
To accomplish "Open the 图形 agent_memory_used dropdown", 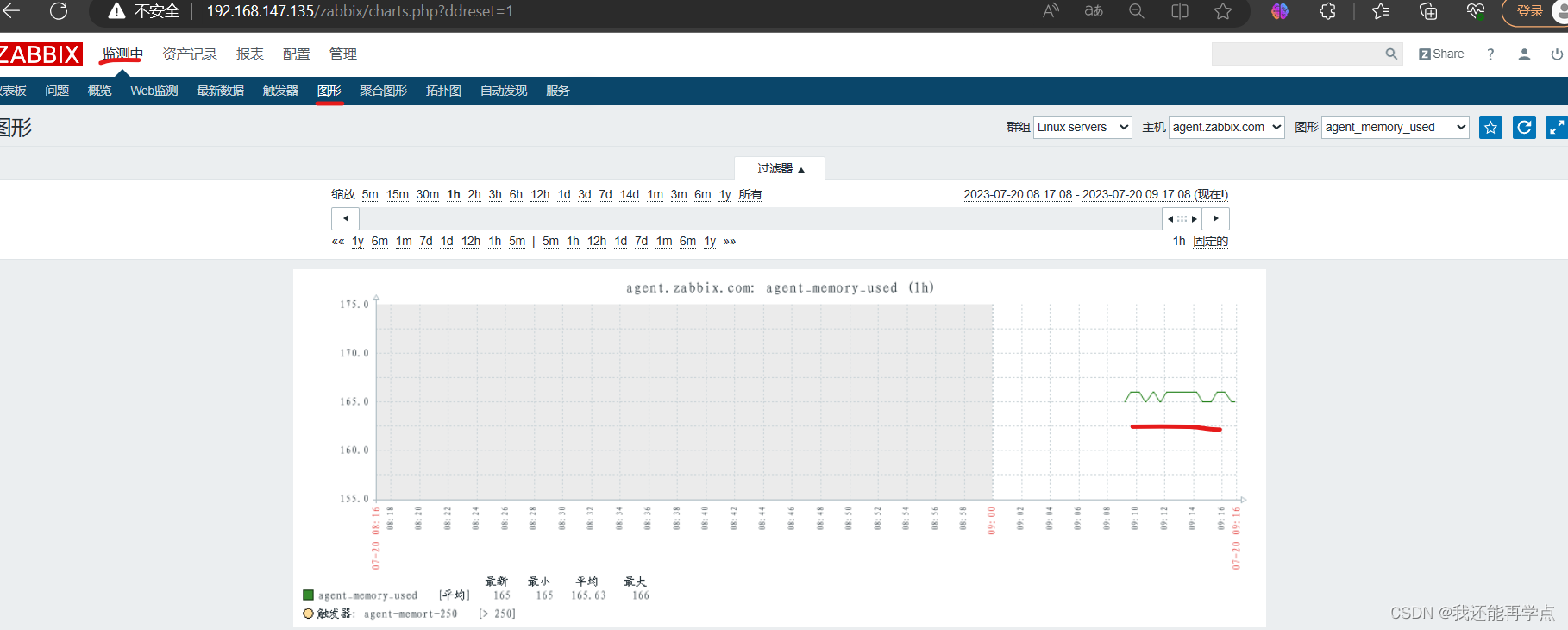I will click(1395, 127).
